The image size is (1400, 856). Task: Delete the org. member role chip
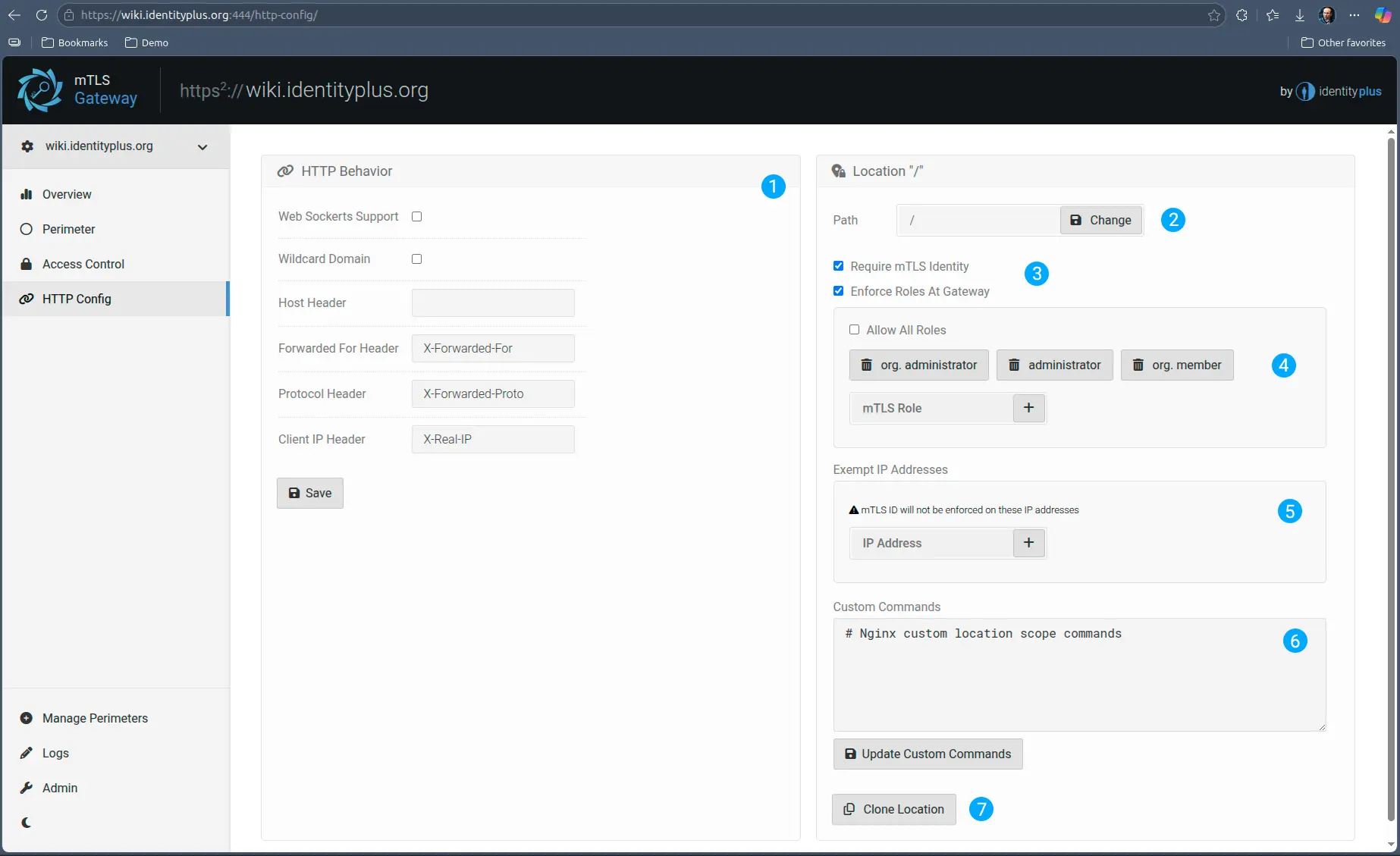coord(1138,365)
